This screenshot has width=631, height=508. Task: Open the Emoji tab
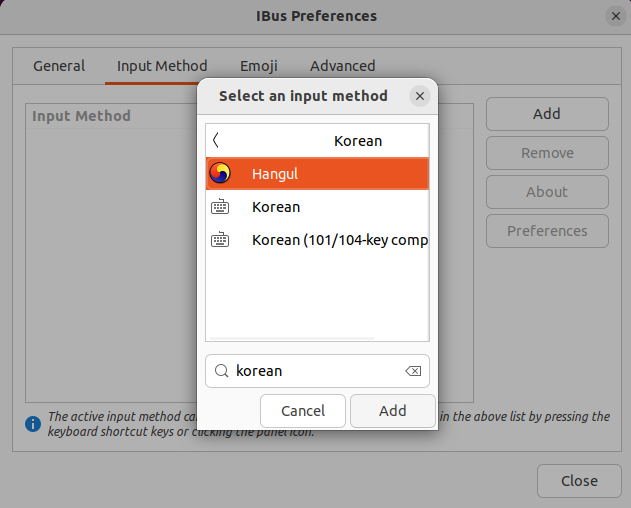(x=259, y=66)
